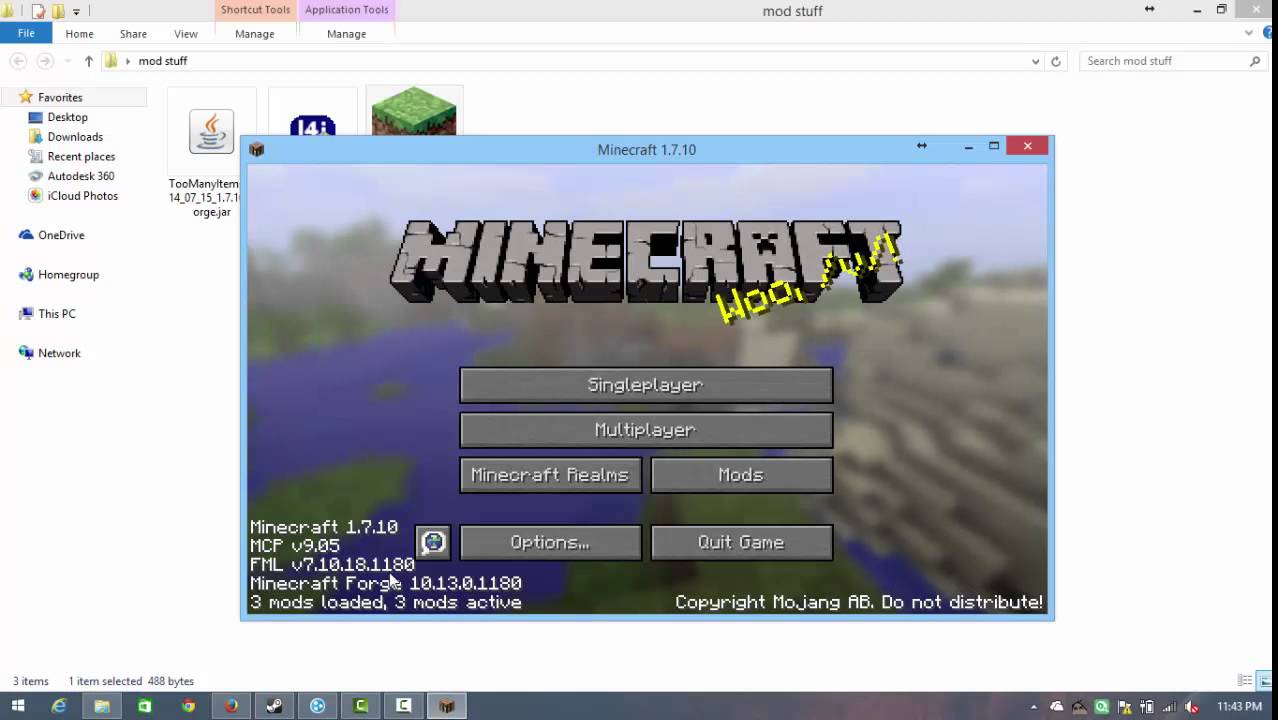Image resolution: width=1278 pixels, height=720 pixels.
Task: Switch to the Home ribbon tab
Action: tap(79, 34)
